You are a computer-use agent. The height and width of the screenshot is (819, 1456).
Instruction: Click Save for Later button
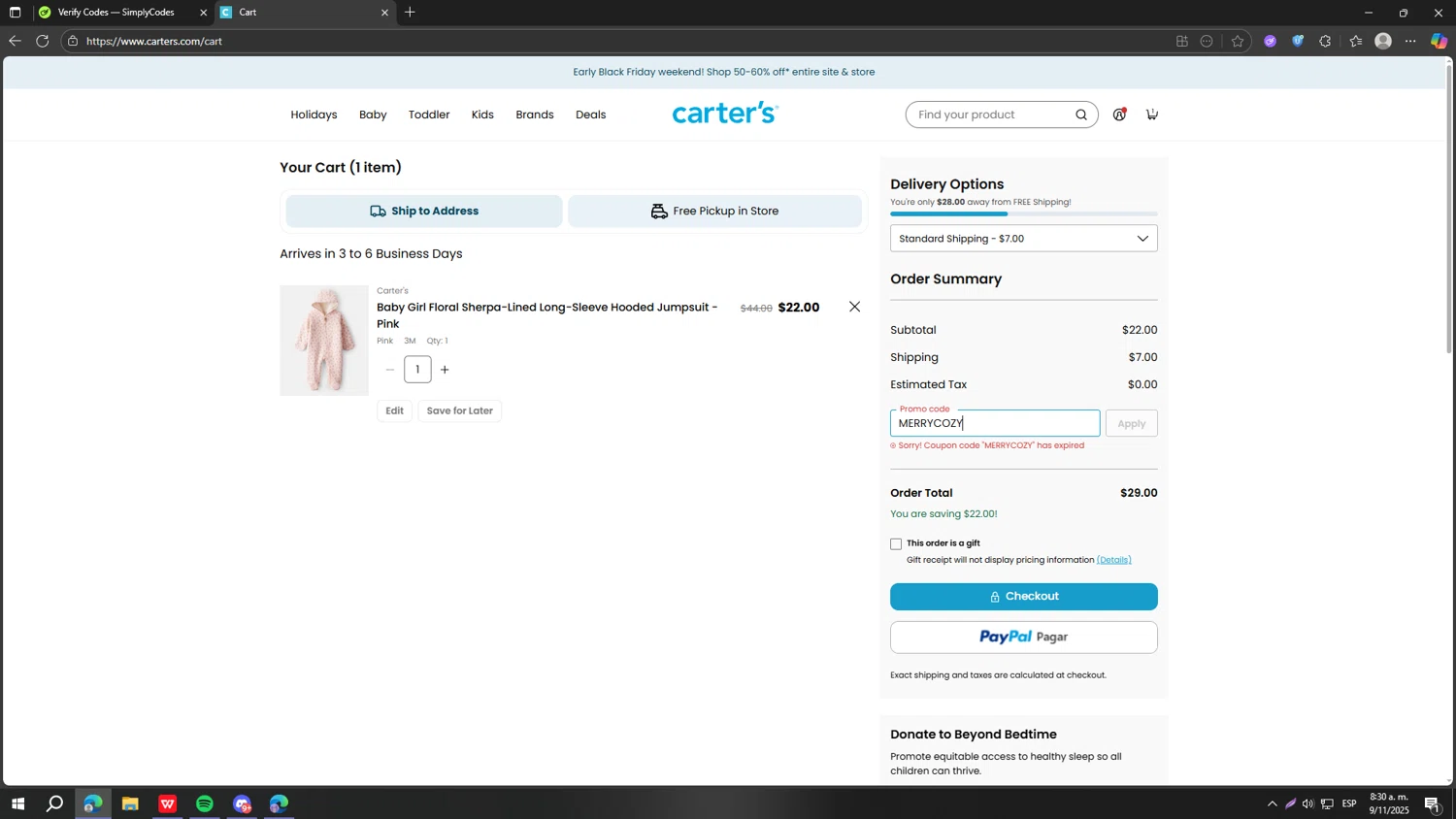(x=460, y=410)
